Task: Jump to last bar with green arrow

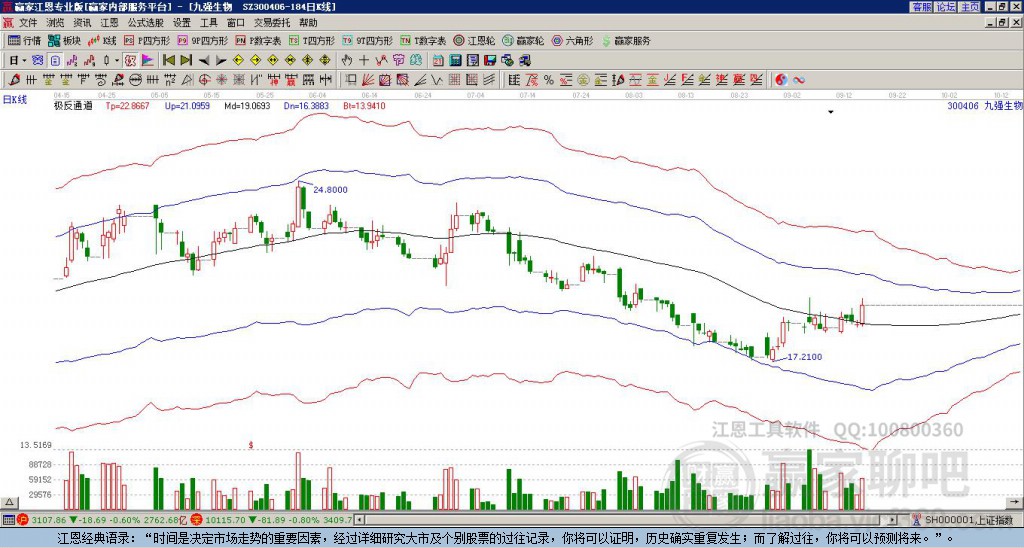Action: coord(186,61)
